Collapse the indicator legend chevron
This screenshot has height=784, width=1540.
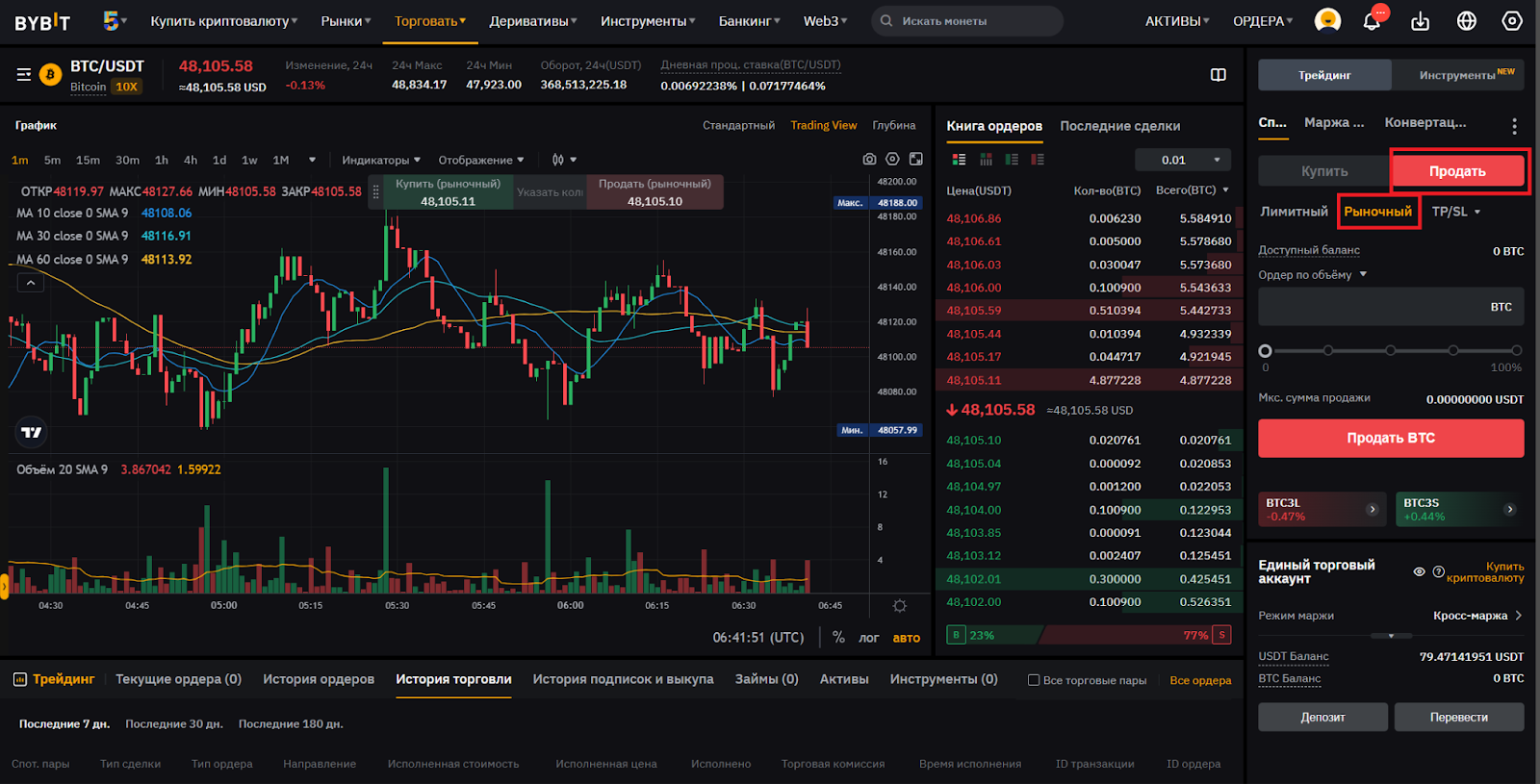click(31, 283)
